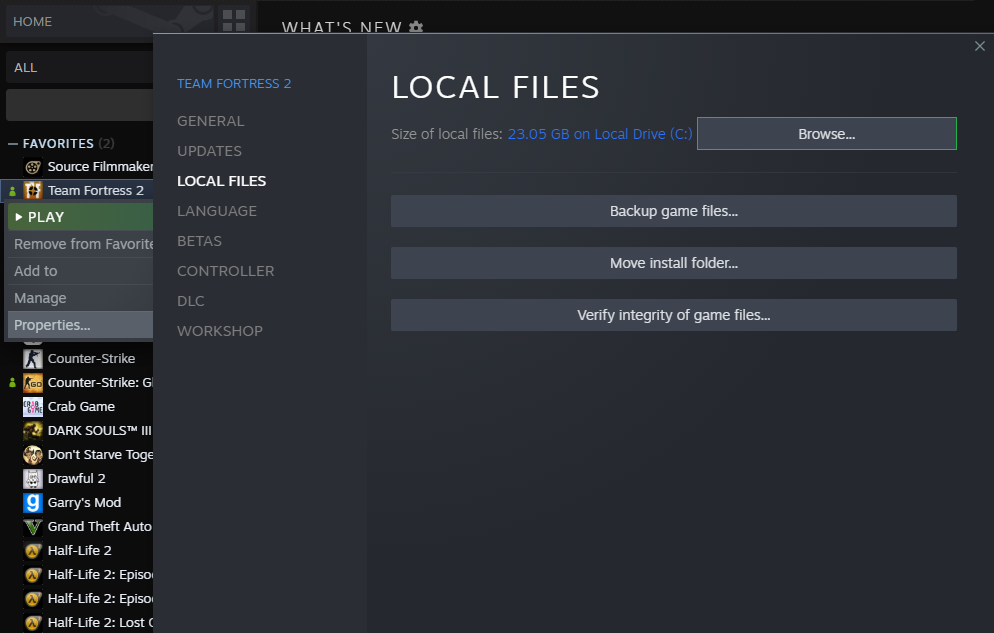This screenshot has width=994, height=633.
Task: Click the Counter-Strike: GO game icon
Action: pos(33,383)
